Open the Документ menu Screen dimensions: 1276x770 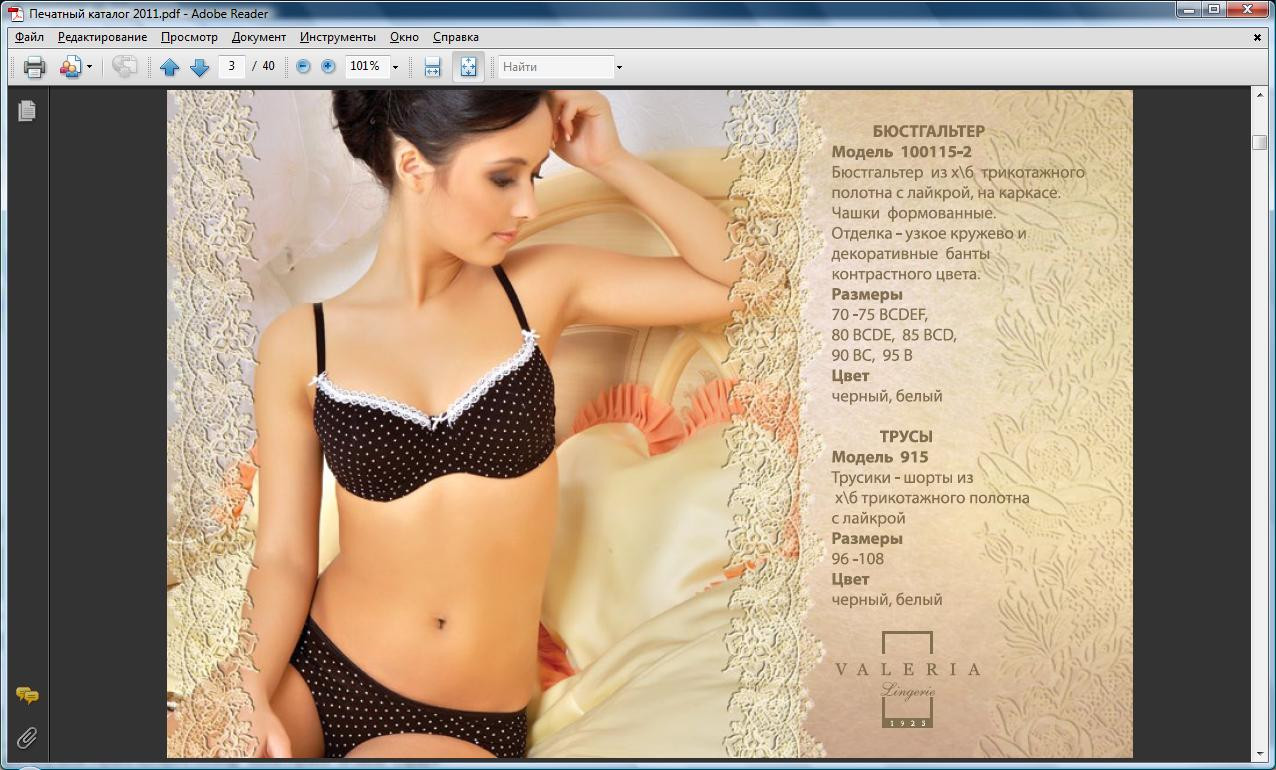(259, 37)
